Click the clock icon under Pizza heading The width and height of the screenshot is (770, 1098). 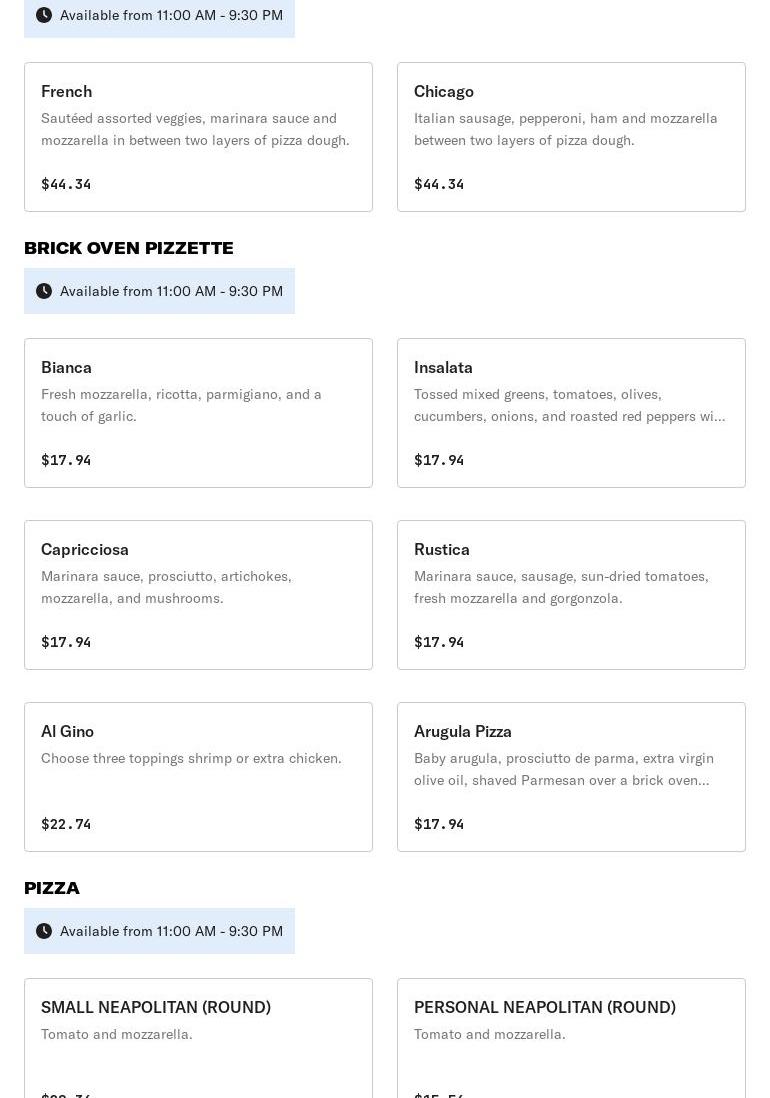[x=44, y=931]
